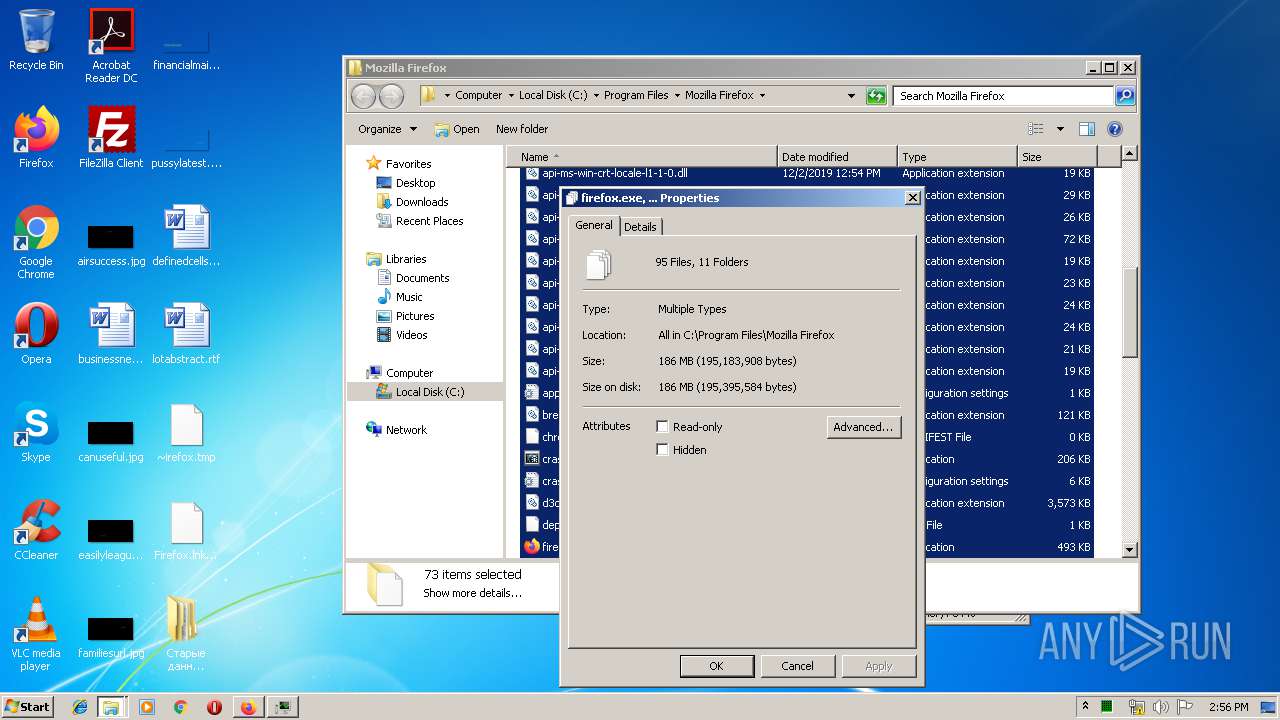Click the Explorer Forward navigation button
This screenshot has width=1280, height=720.
(391, 96)
